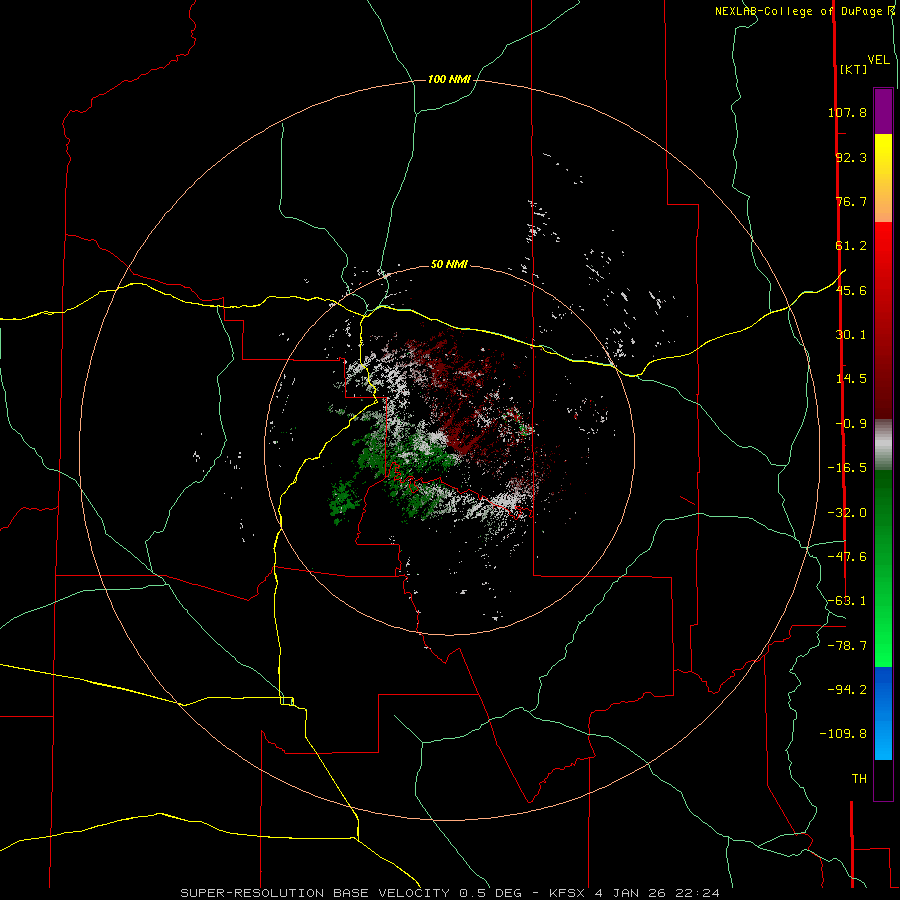Click the -94.2 legend value
This screenshot has width=900, height=900.
click(x=847, y=689)
